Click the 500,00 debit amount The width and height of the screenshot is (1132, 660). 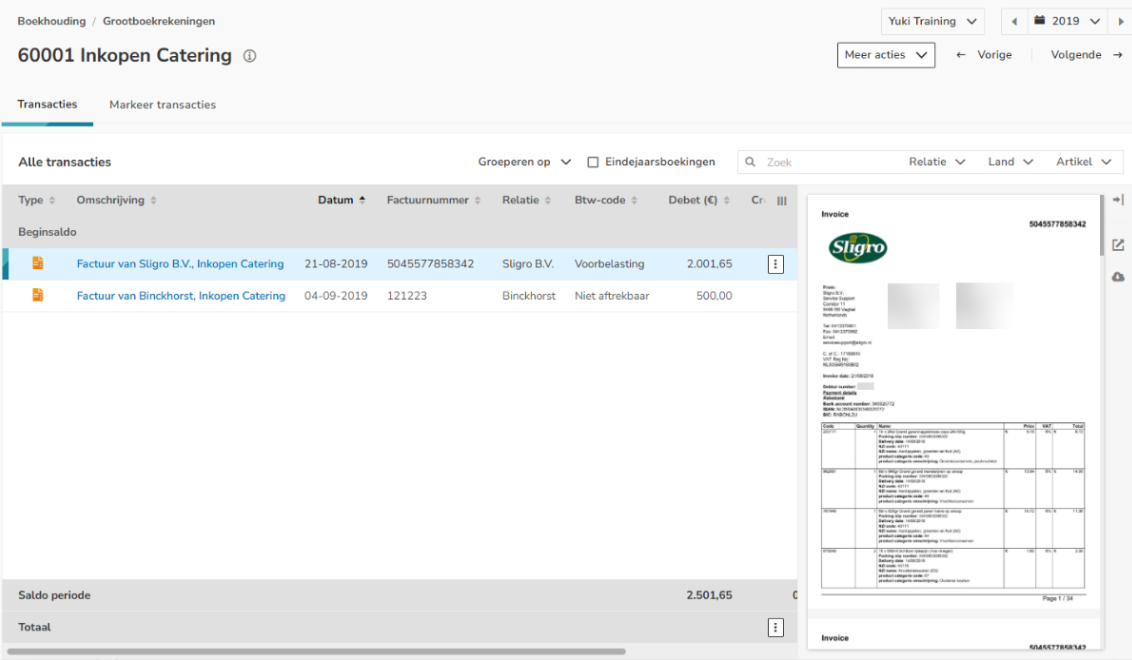714,296
